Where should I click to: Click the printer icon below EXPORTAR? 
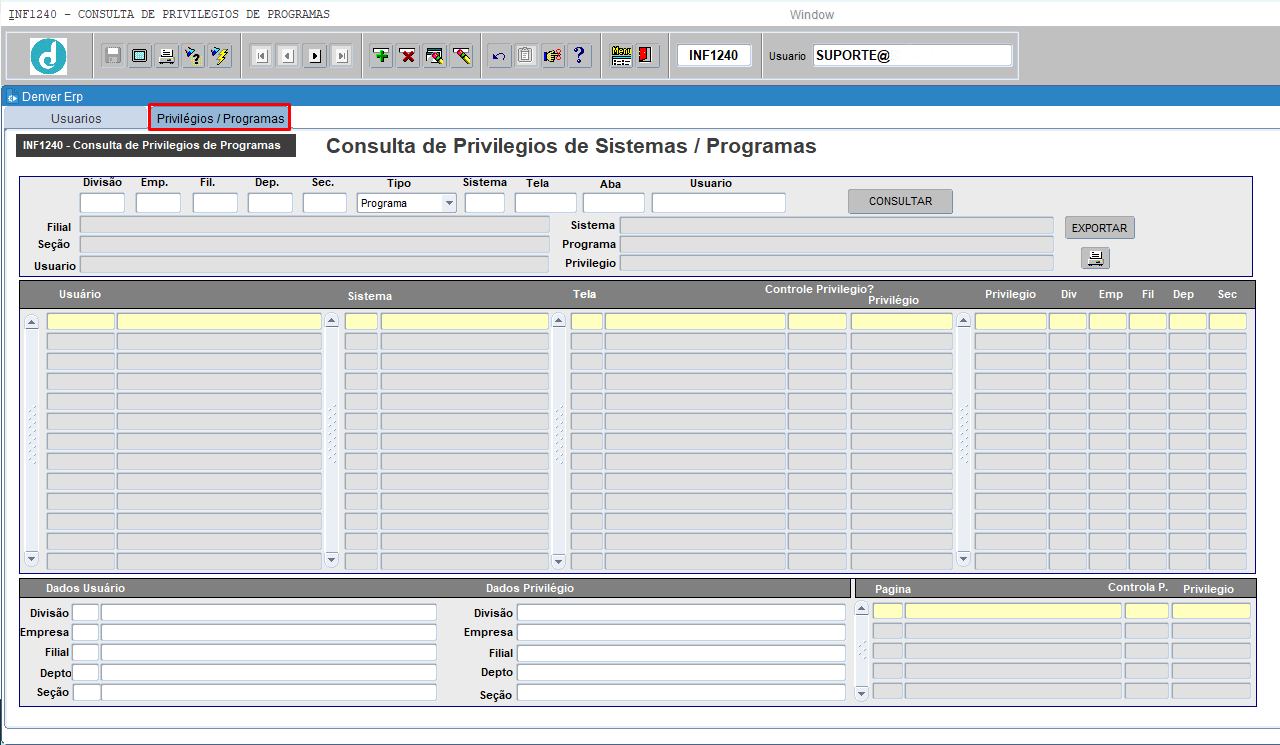tap(1095, 258)
